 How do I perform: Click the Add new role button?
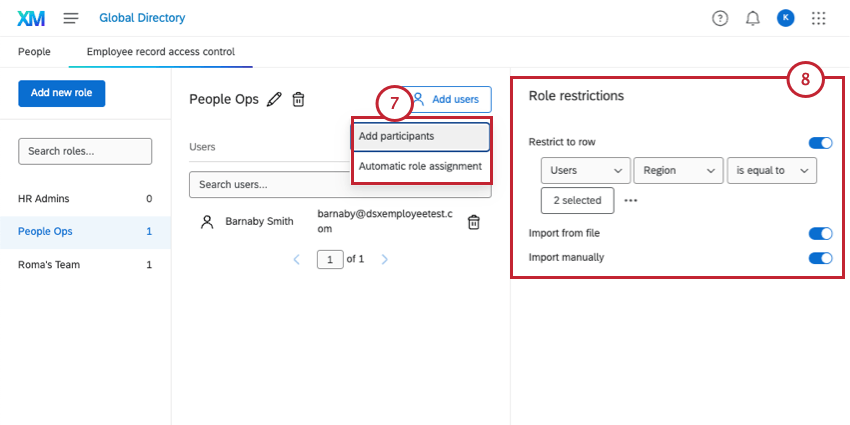point(62,92)
